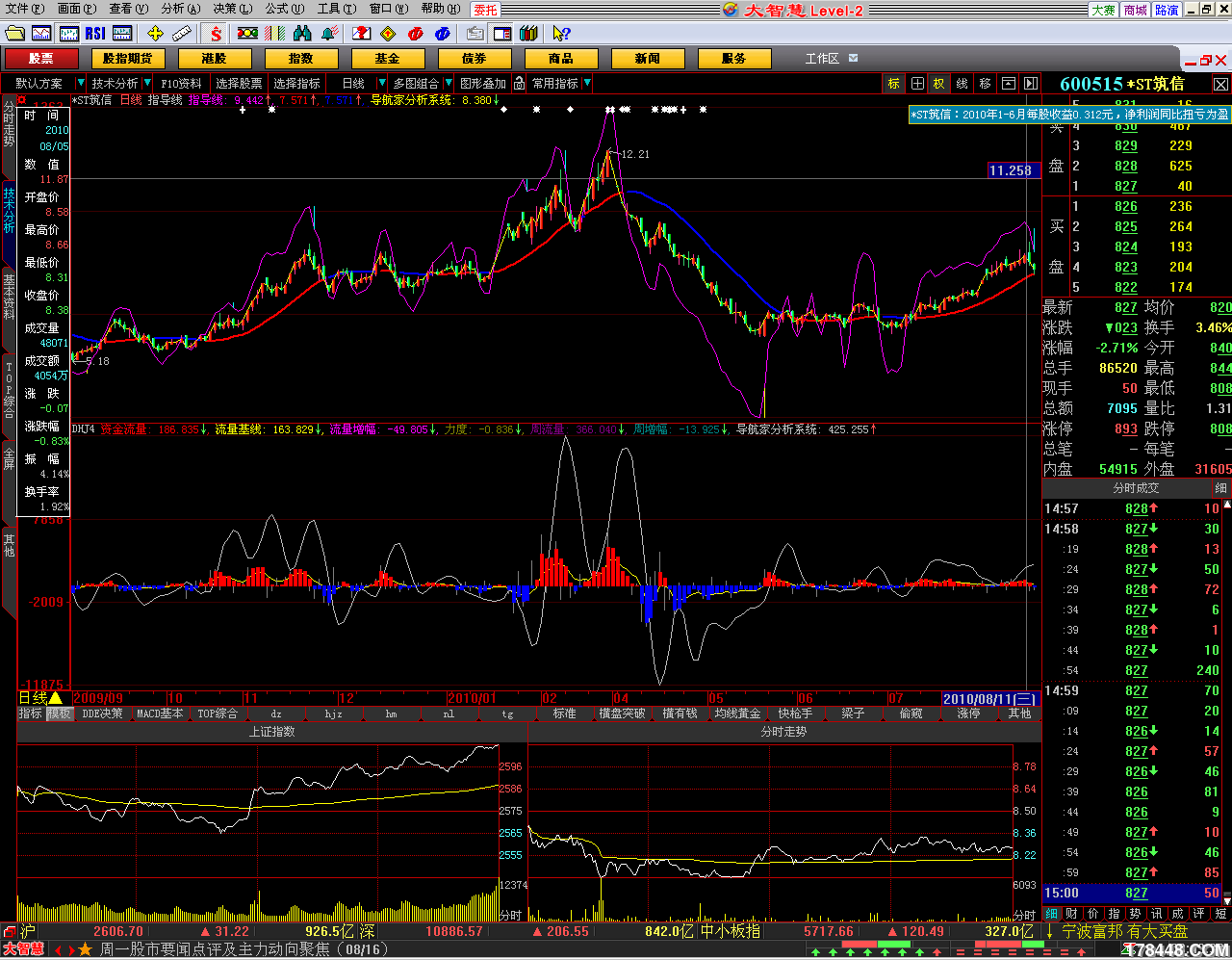The image size is (1232, 960).
Task: Open the 帮助 menu
Action: (440, 9)
